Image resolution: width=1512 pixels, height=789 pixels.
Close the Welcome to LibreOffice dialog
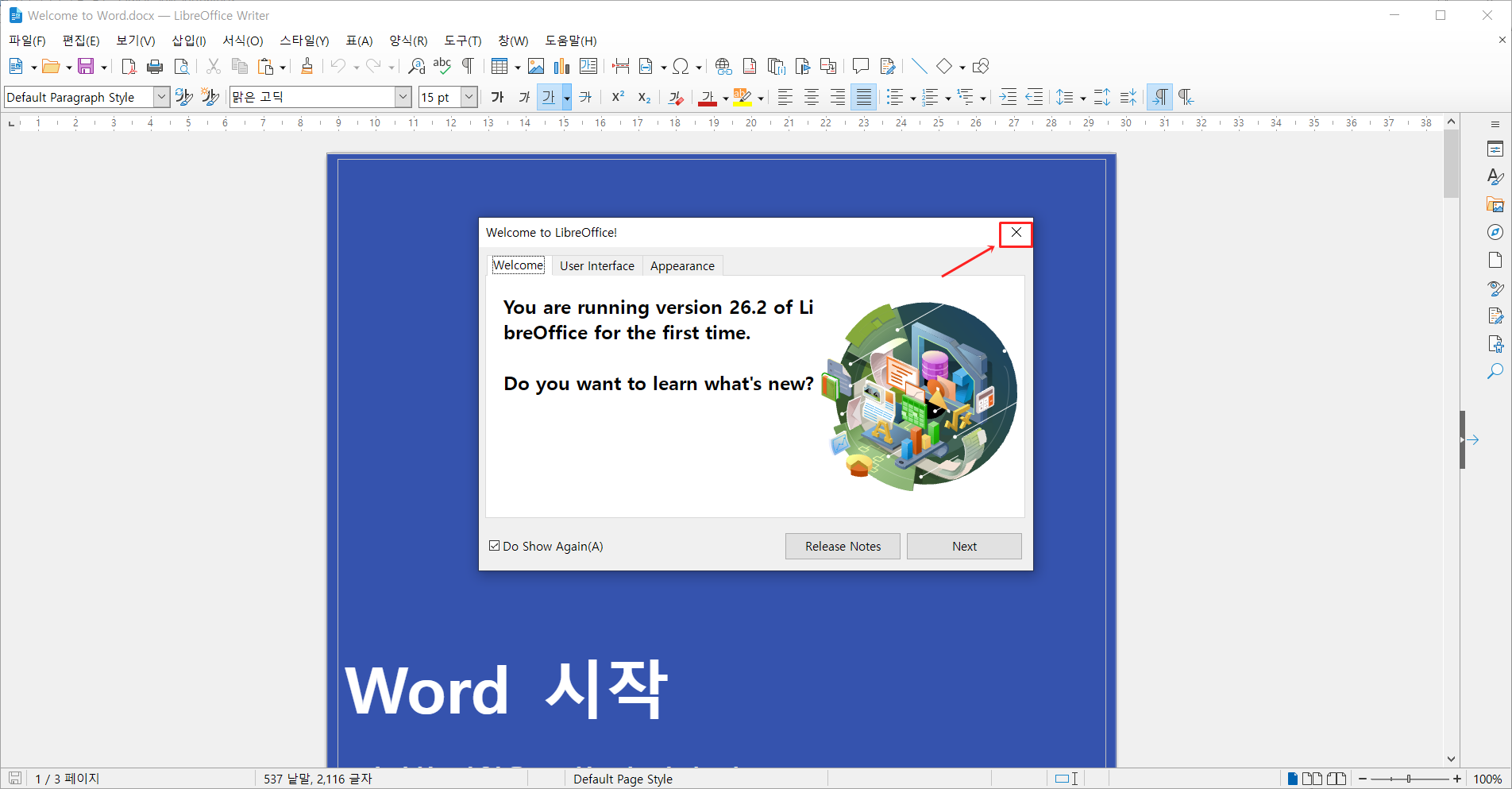pyautogui.click(x=1016, y=233)
